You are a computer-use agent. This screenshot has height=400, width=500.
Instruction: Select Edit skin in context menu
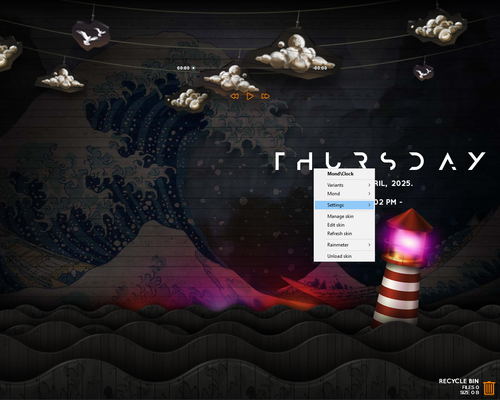click(344, 225)
